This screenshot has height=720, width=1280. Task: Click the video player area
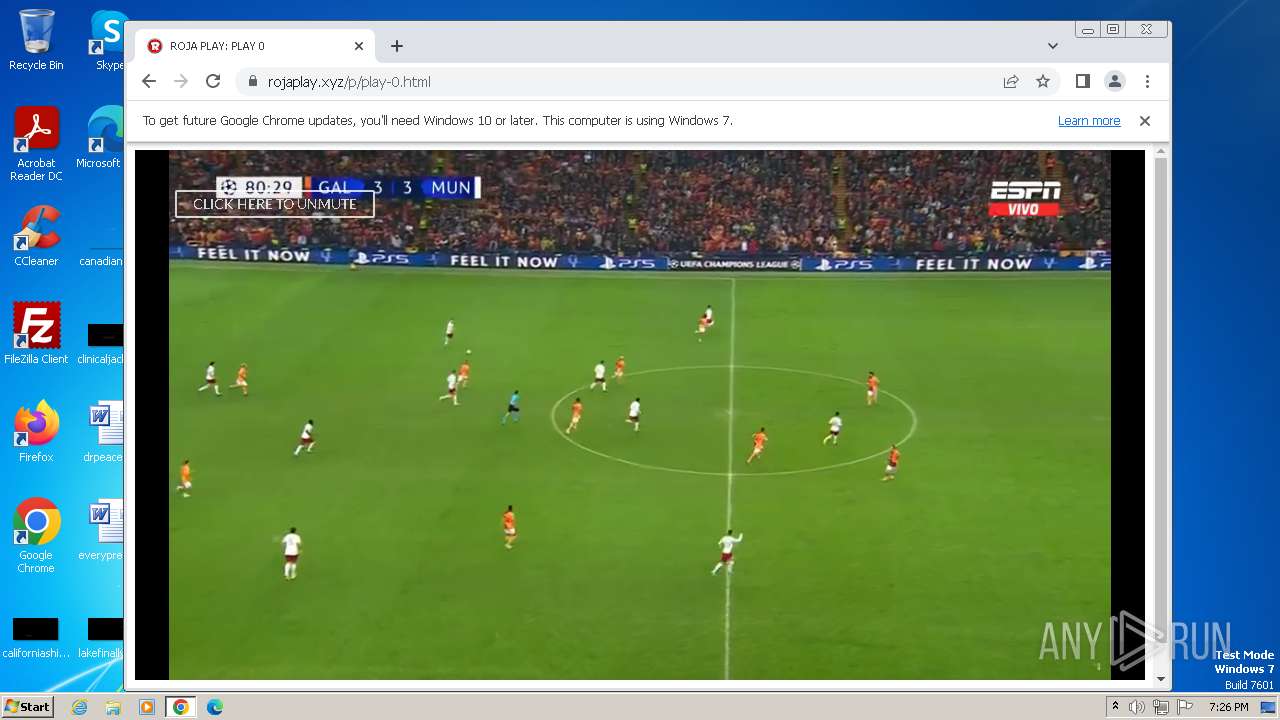pos(640,415)
